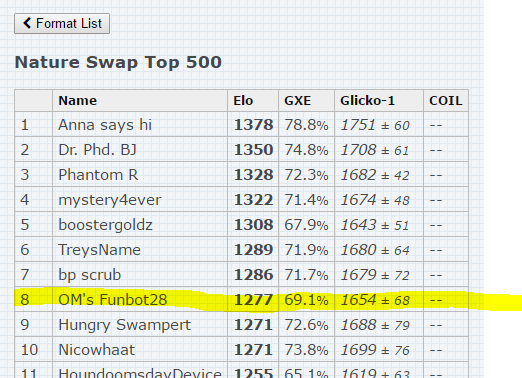Image resolution: width=522 pixels, height=378 pixels.
Task: Click GXE value 72.6%
Action: (306, 325)
